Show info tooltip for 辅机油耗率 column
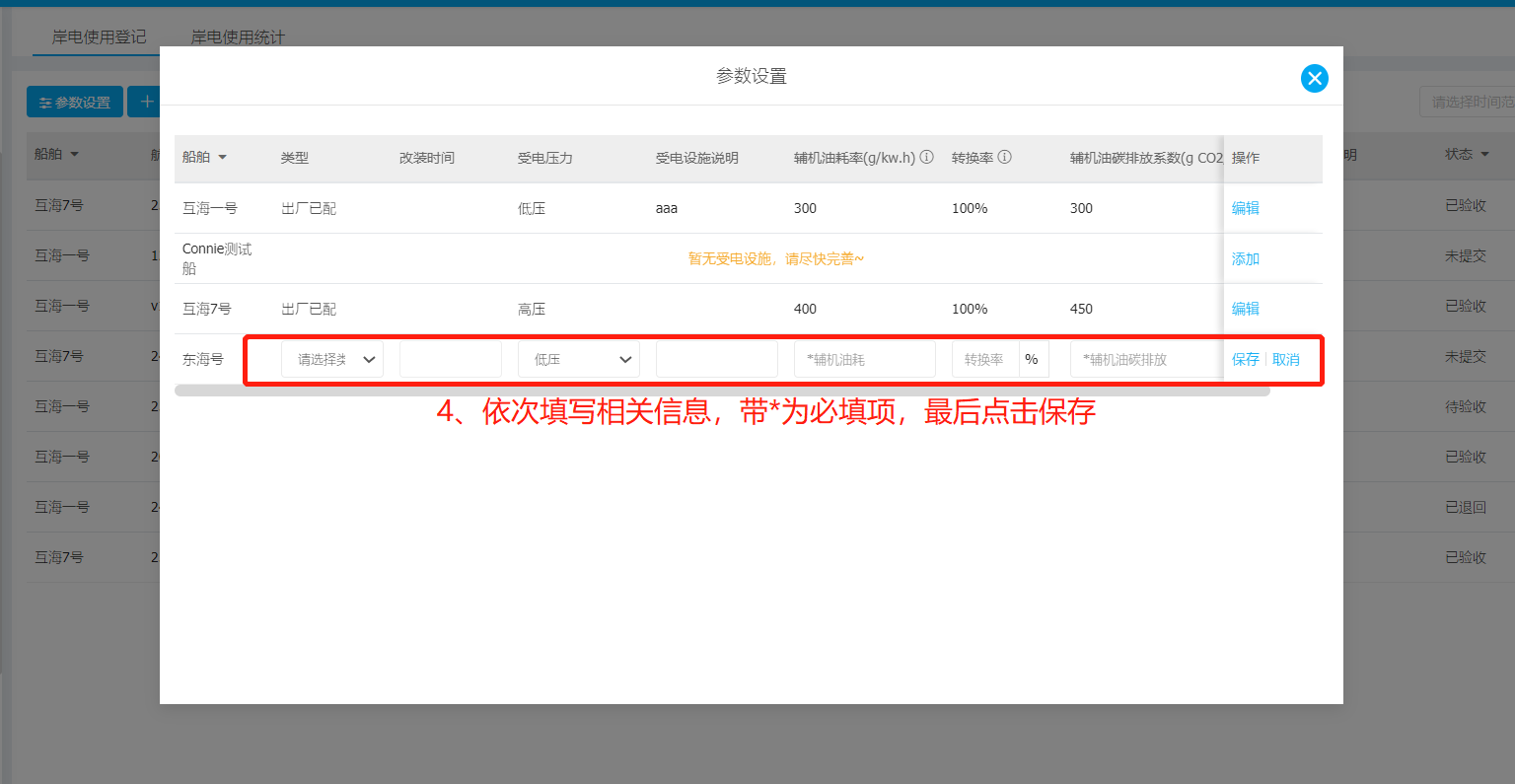 (927, 157)
